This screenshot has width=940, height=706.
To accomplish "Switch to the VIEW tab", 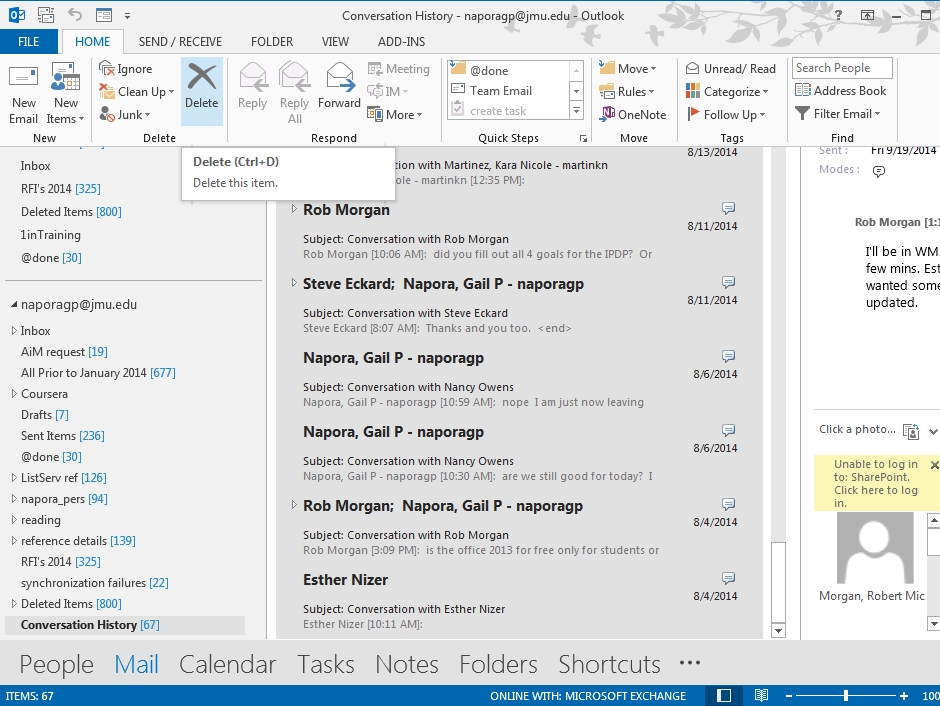I will click(x=335, y=41).
